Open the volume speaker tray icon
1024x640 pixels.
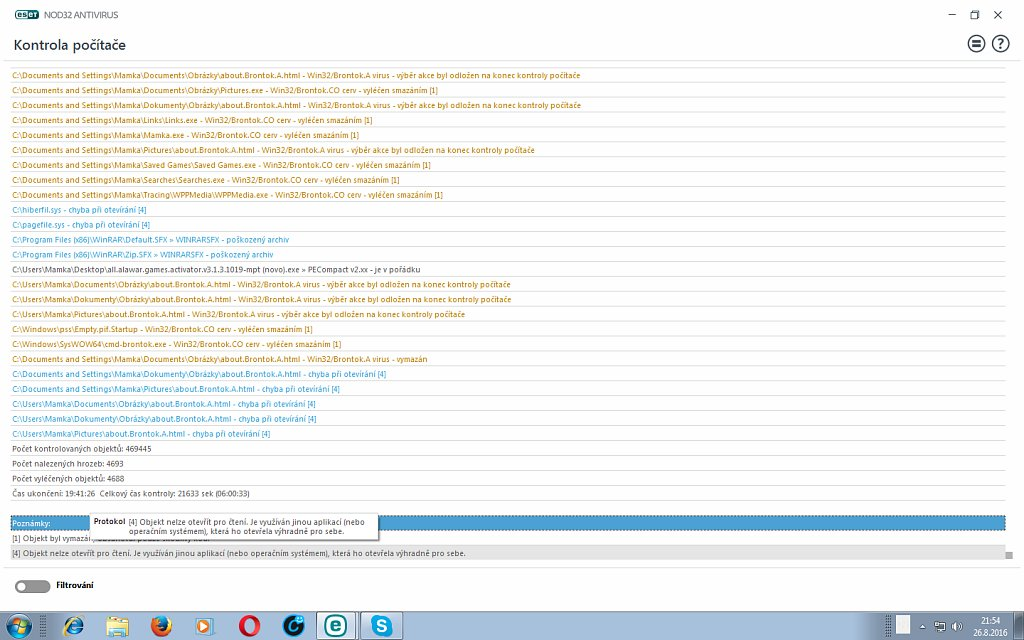pyautogui.click(x=957, y=626)
